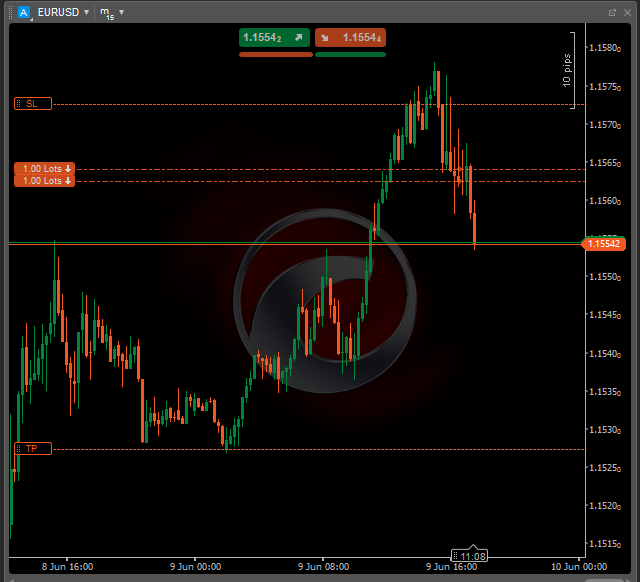Viewport: 640px width, 582px height.
Task: Click the orange 1.15544 buy button
Action: [x=350, y=38]
